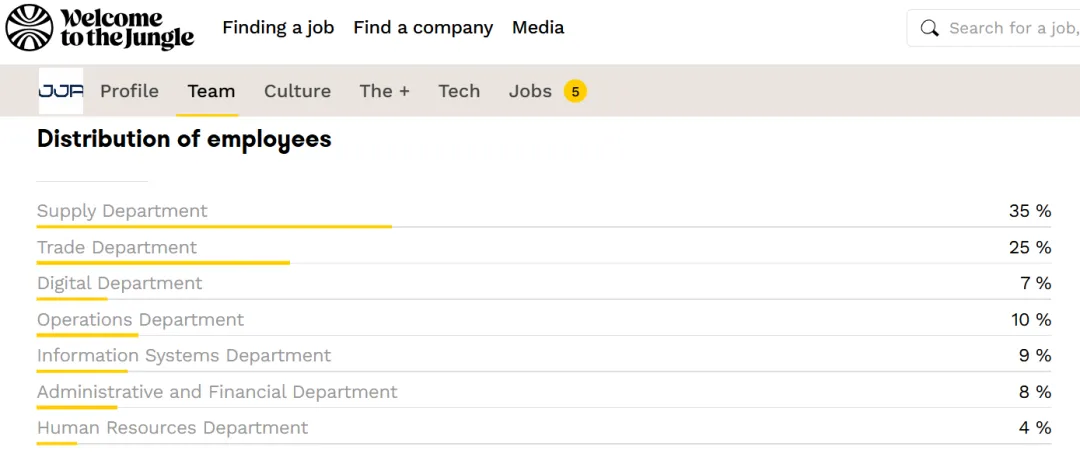Open the Finding a job menu

(278, 28)
